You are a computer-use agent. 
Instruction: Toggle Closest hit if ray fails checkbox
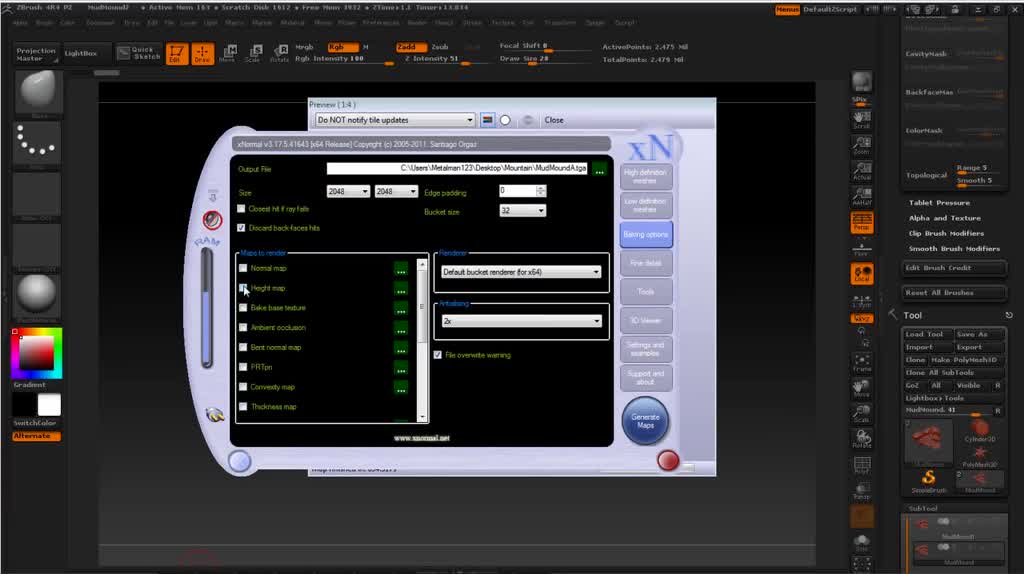[241, 209]
